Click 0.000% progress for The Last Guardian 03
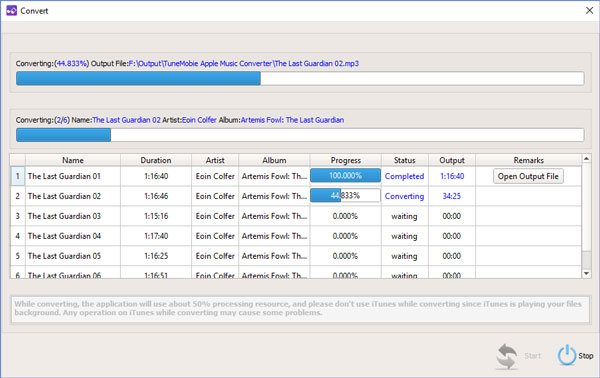Image resolution: width=600 pixels, height=378 pixels. [x=345, y=216]
